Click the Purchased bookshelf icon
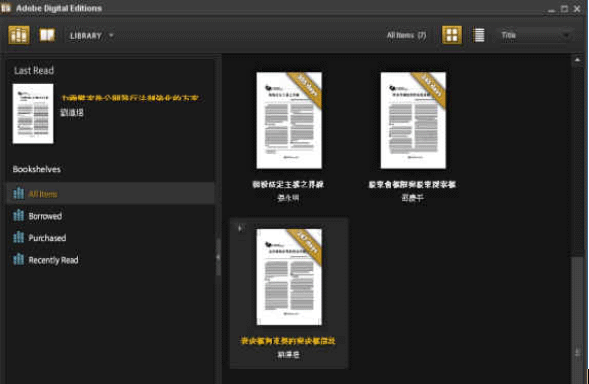This screenshot has height=384, width=589. (x=18, y=237)
